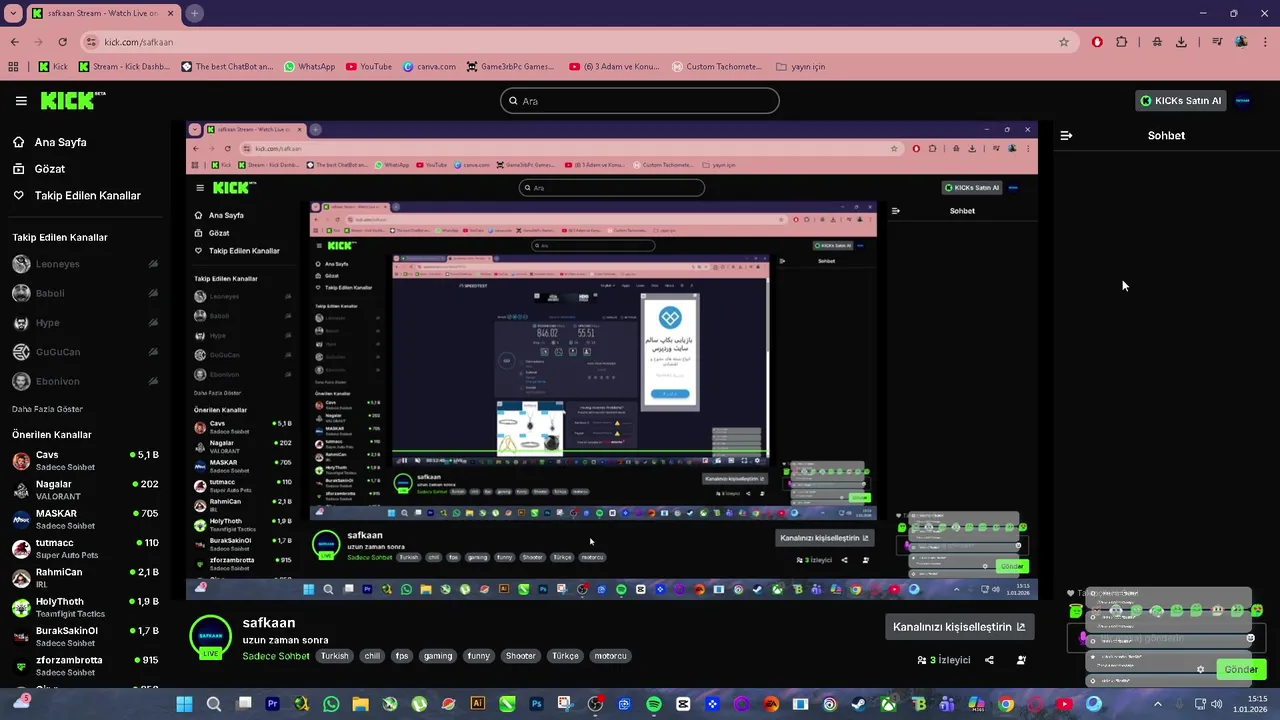Open tab search dropdown arrow
This screenshot has height=720, width=1280.
point(14,13)
